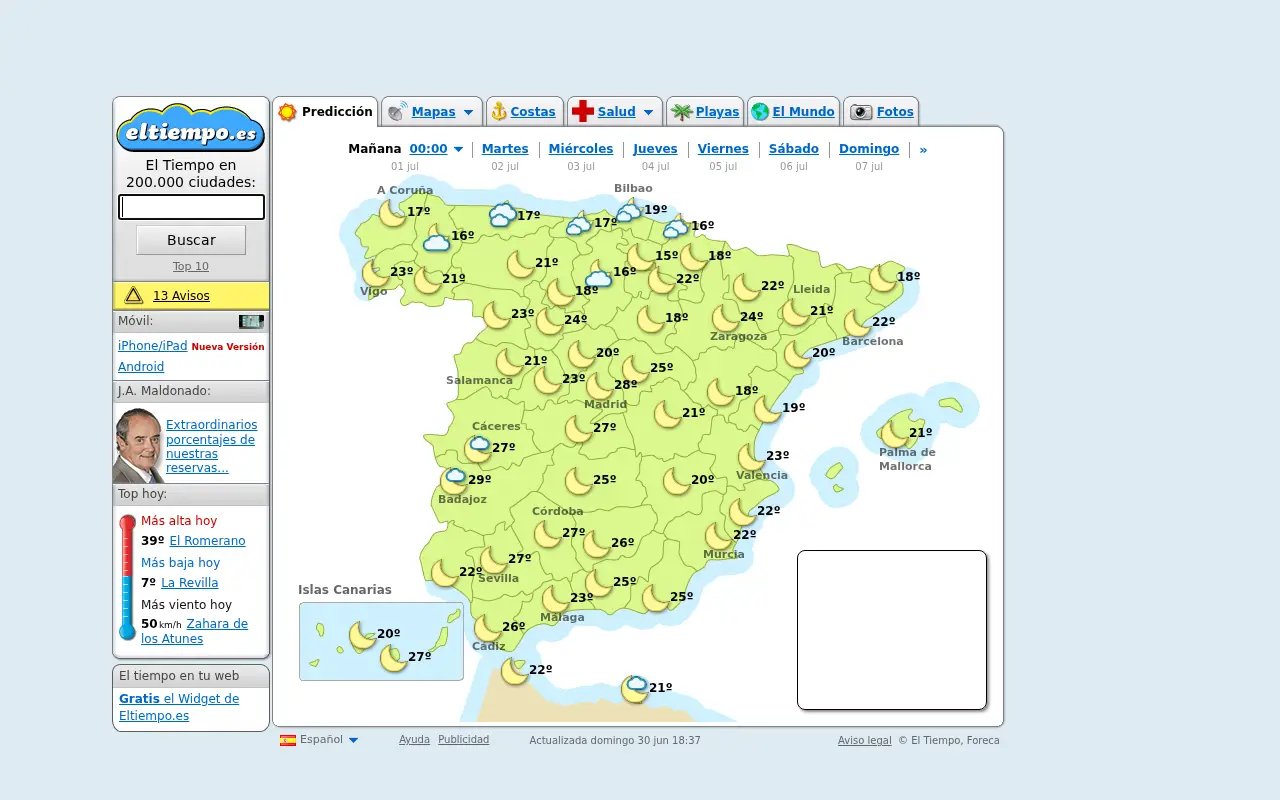Click the moon icon over Palma de Mallorca
This screenshot has width=1280, height=800.
point(894,434)
